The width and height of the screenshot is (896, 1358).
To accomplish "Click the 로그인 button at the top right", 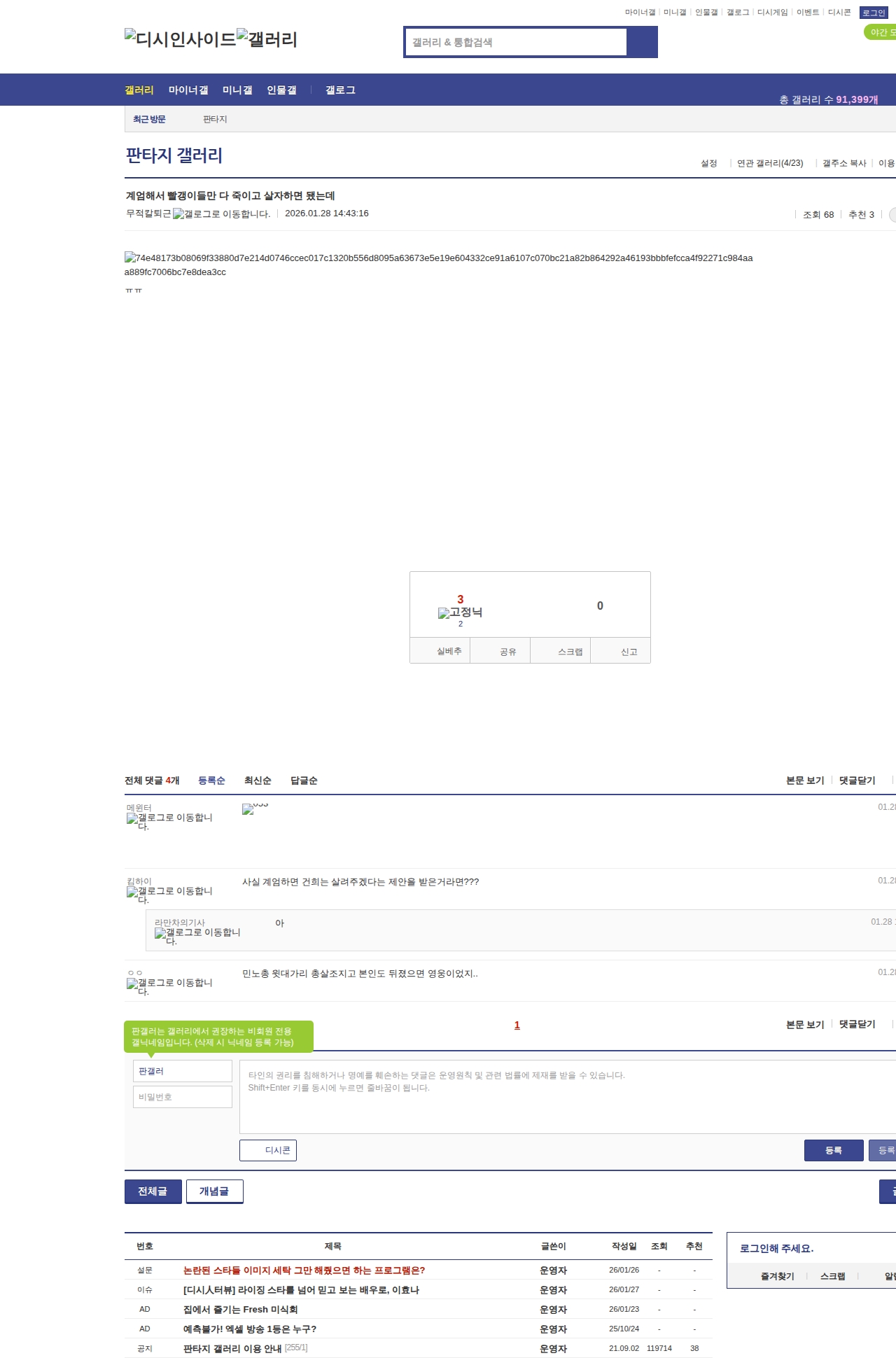I will point(874,13).
